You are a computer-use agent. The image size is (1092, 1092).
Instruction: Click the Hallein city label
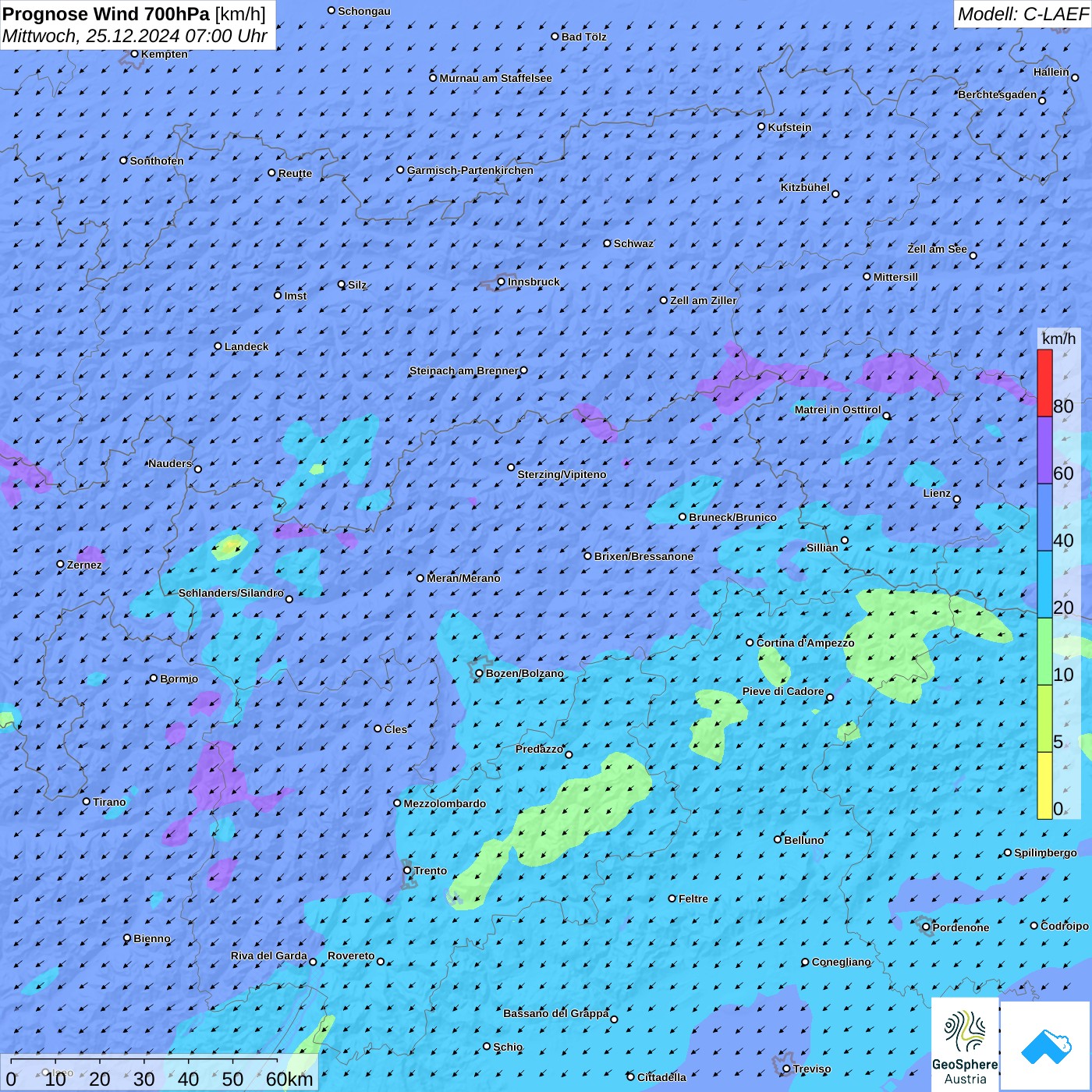(x=1051, y=72)
